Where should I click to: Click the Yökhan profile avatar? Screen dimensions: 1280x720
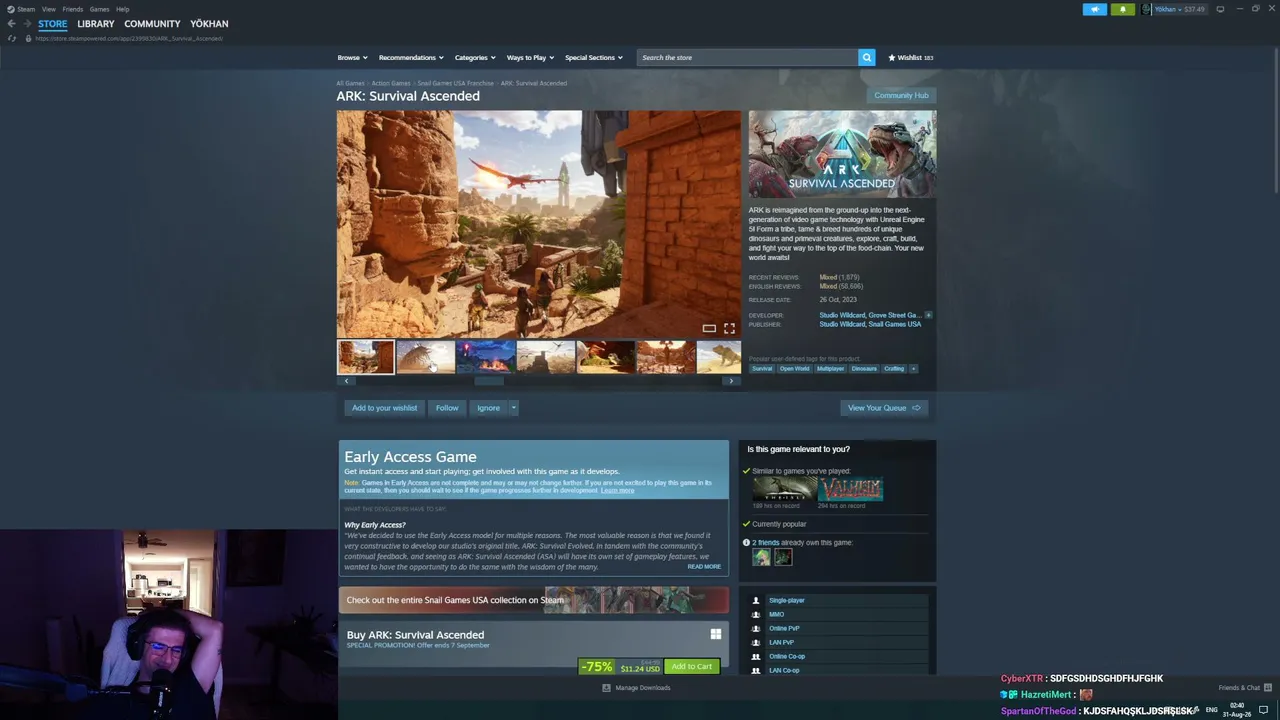pyautogui.click(x=1147, y=9)
